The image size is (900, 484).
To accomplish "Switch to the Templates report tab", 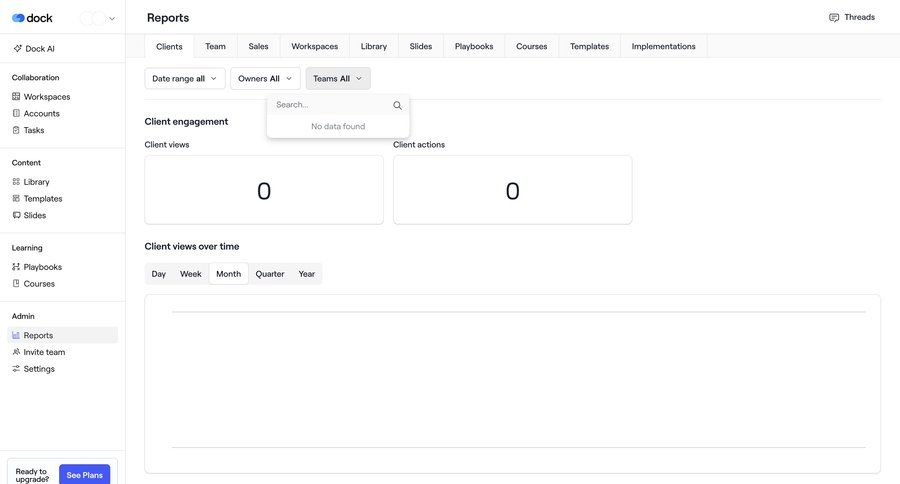I will (589, 46).
